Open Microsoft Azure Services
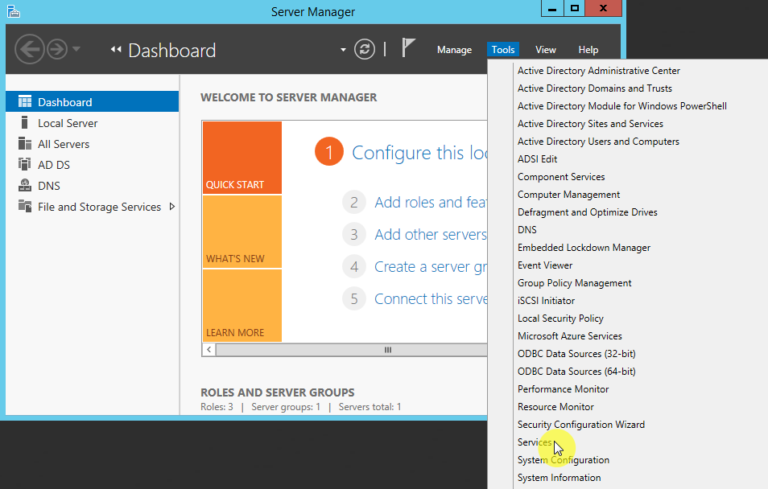 coord(570,336)
